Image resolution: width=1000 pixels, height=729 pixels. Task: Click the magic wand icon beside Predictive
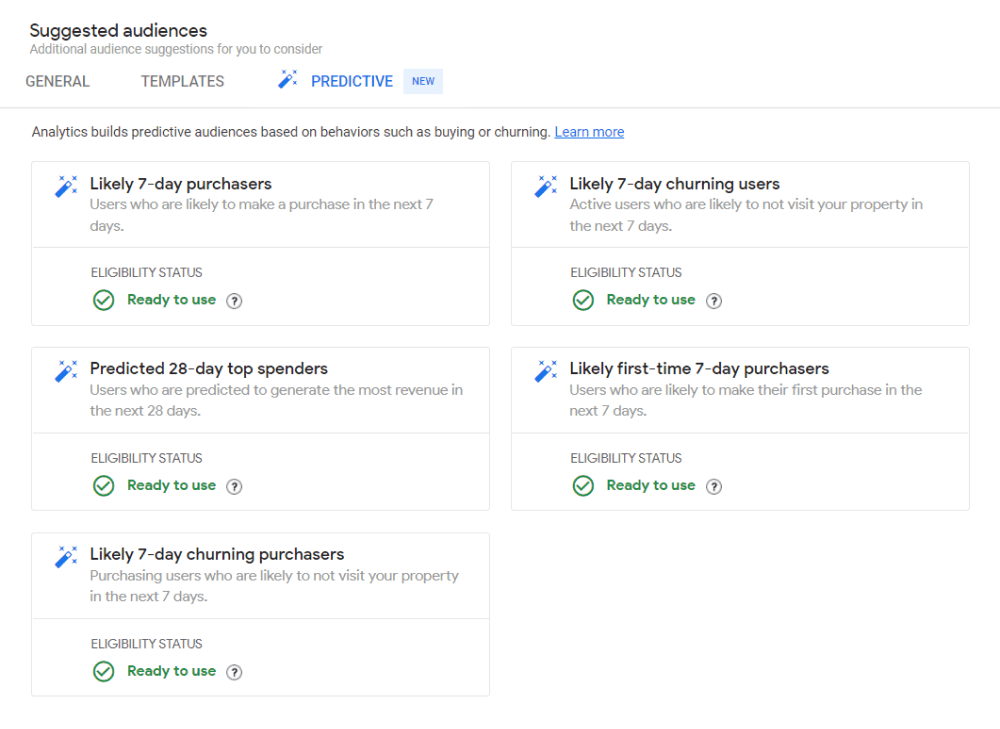(x=288, y=80)
